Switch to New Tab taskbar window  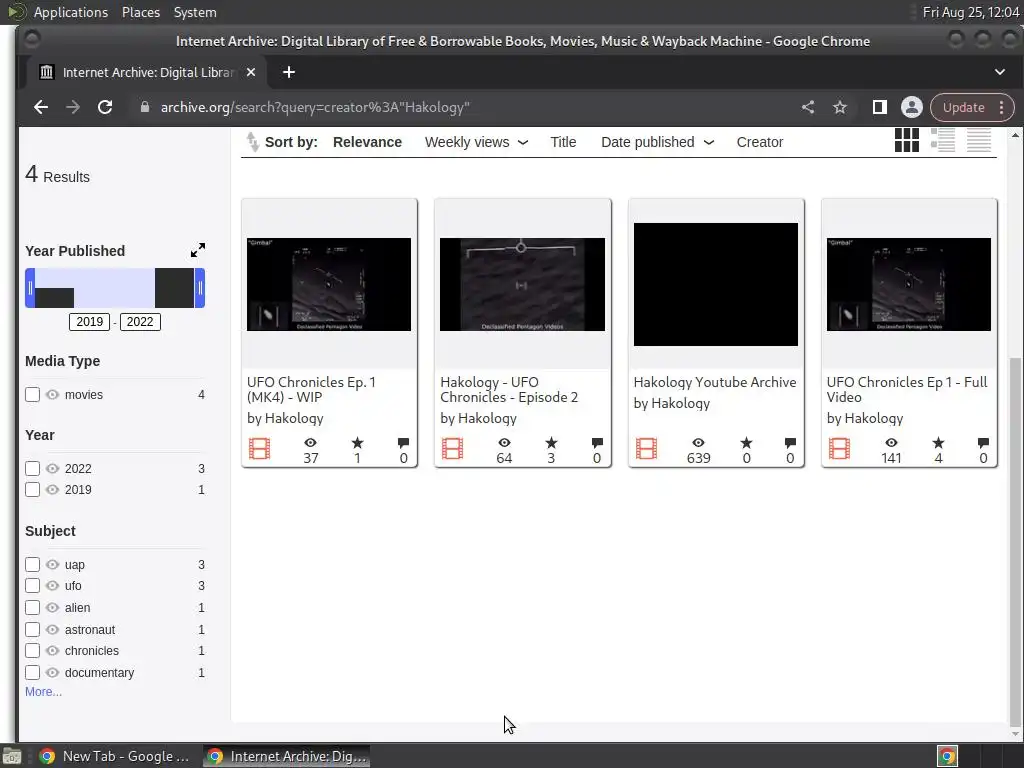[114, 756]
